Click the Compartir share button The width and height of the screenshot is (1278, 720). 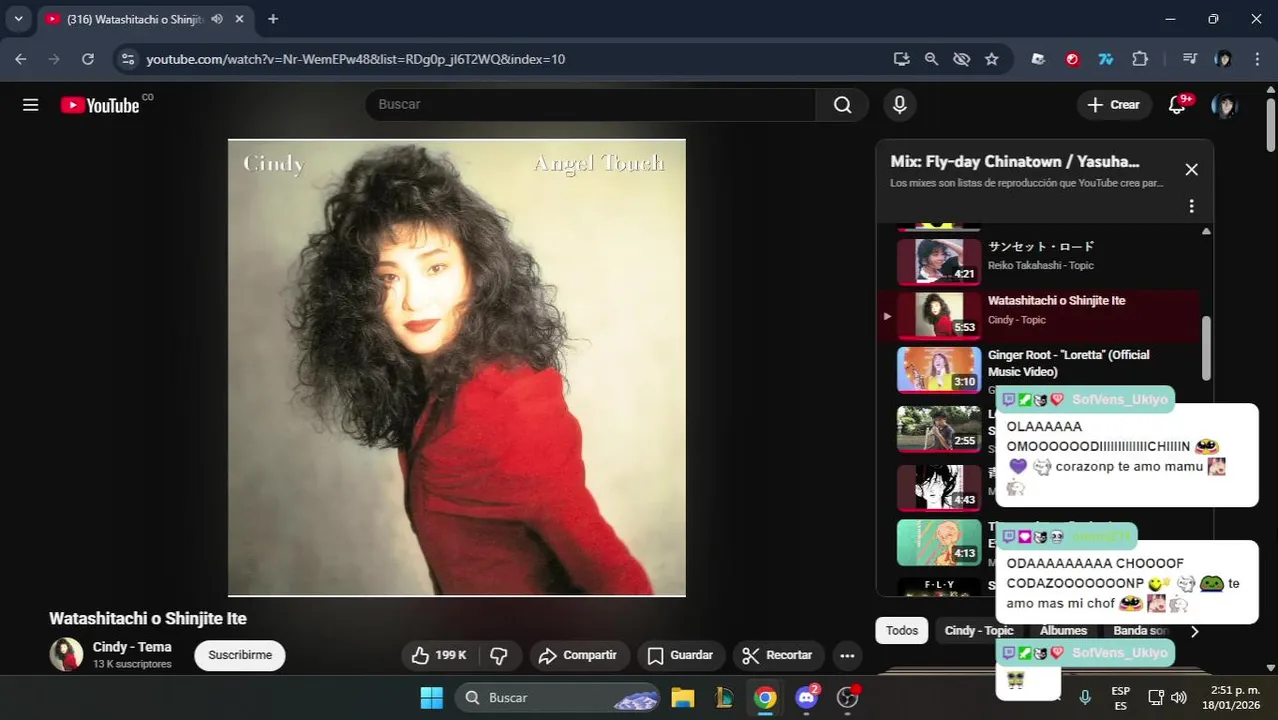[x=578, y=655]
